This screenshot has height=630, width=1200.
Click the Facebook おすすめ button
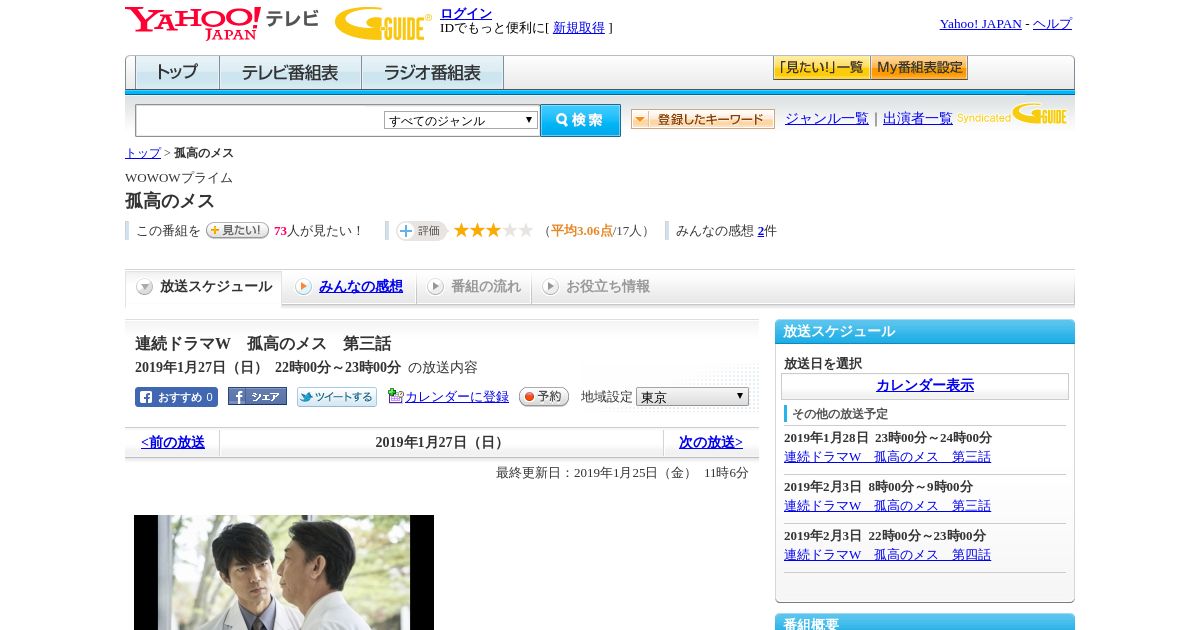[x=176, y=397]
